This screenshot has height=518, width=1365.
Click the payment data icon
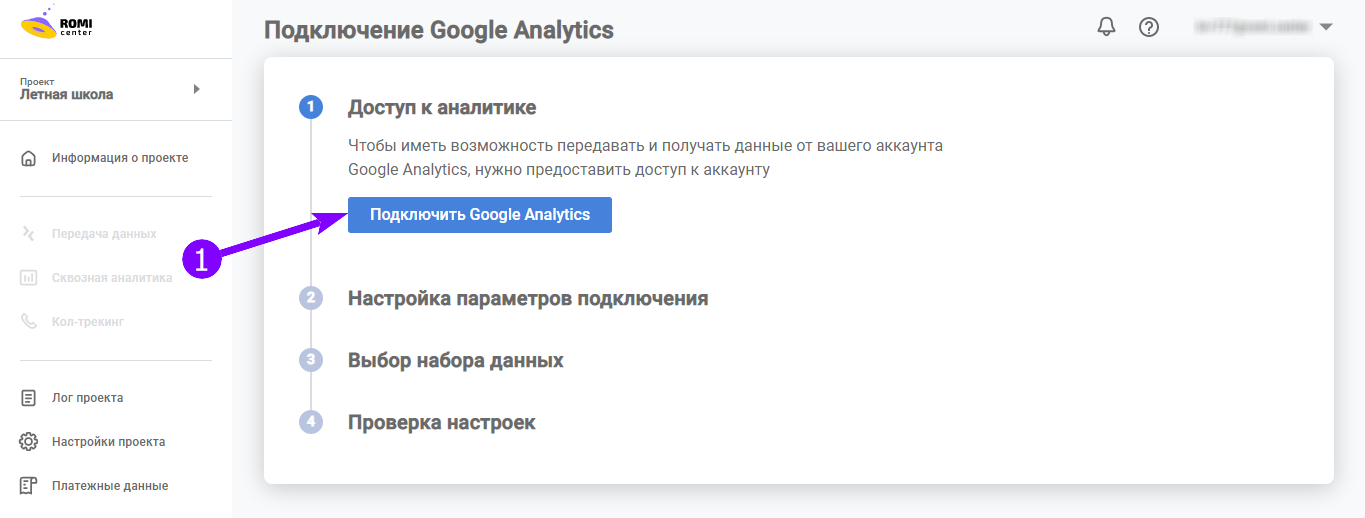tap(29, 486)
